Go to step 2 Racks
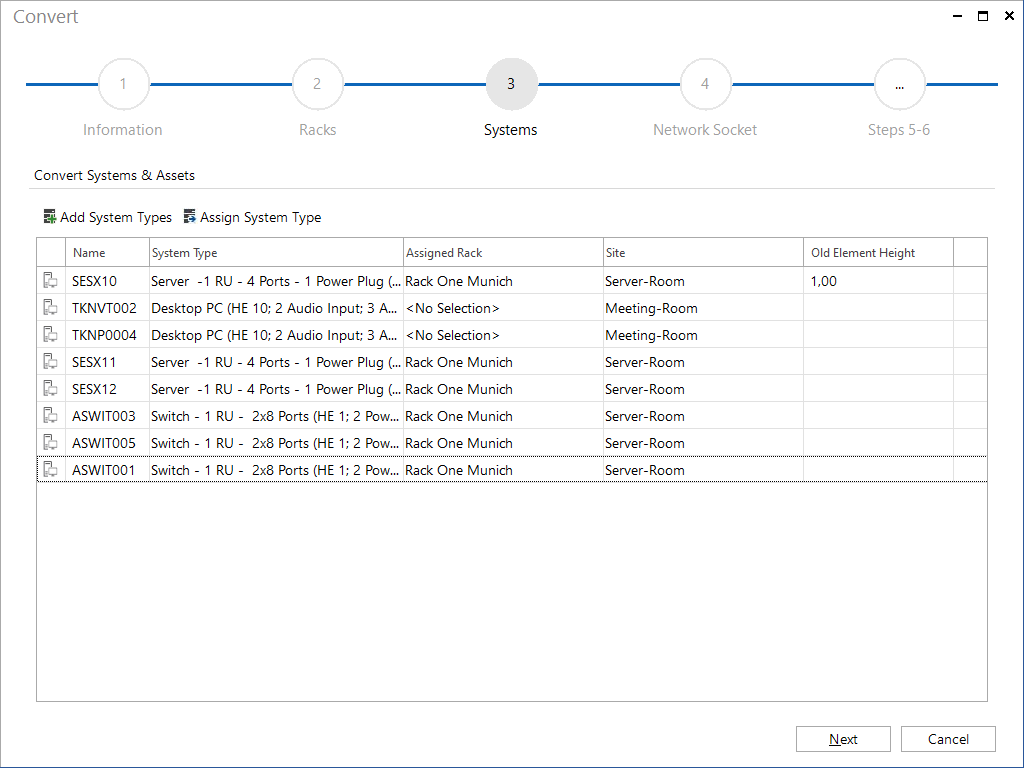 click(x=317, y=84)
